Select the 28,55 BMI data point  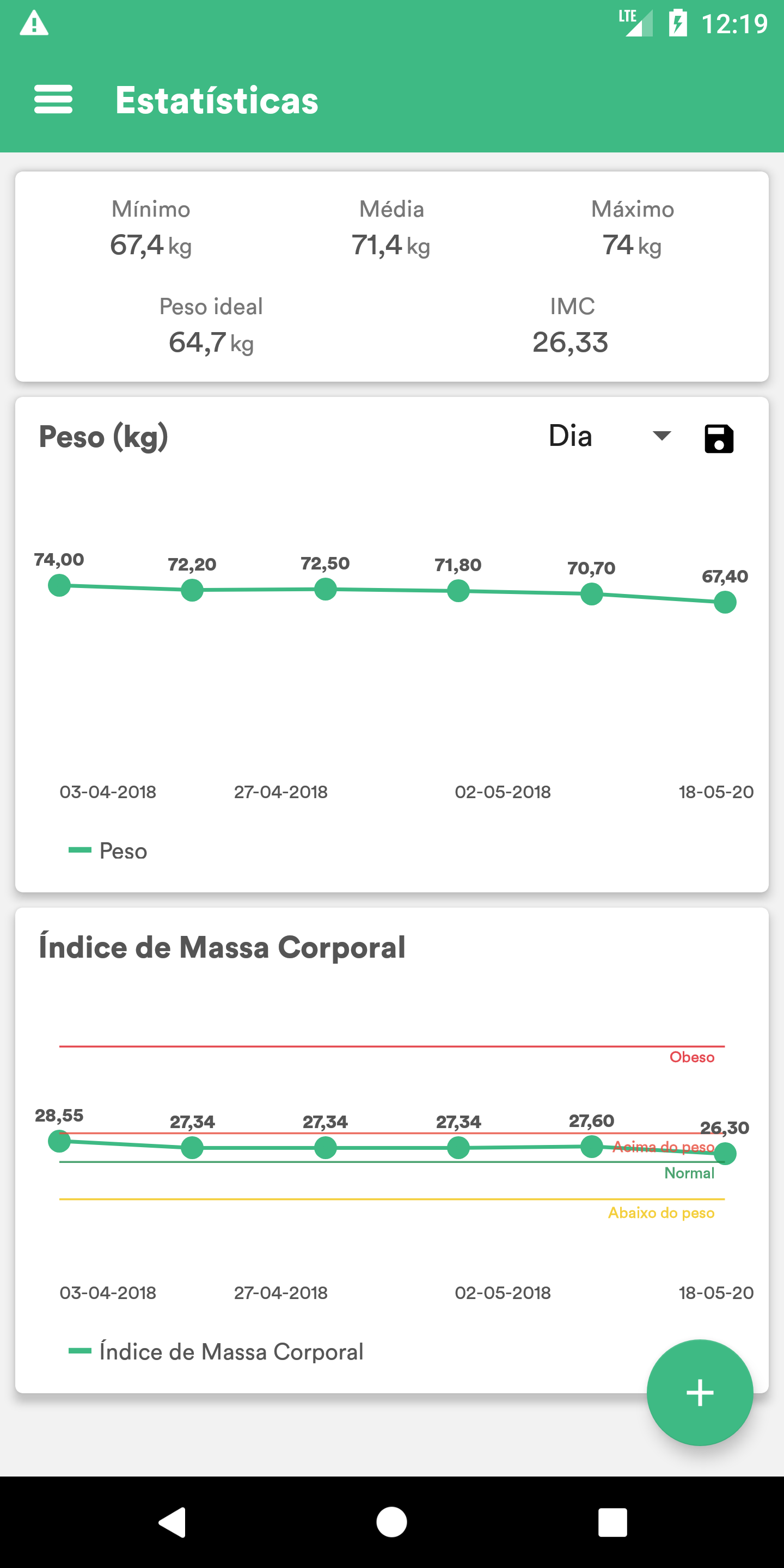point(59,1141)
